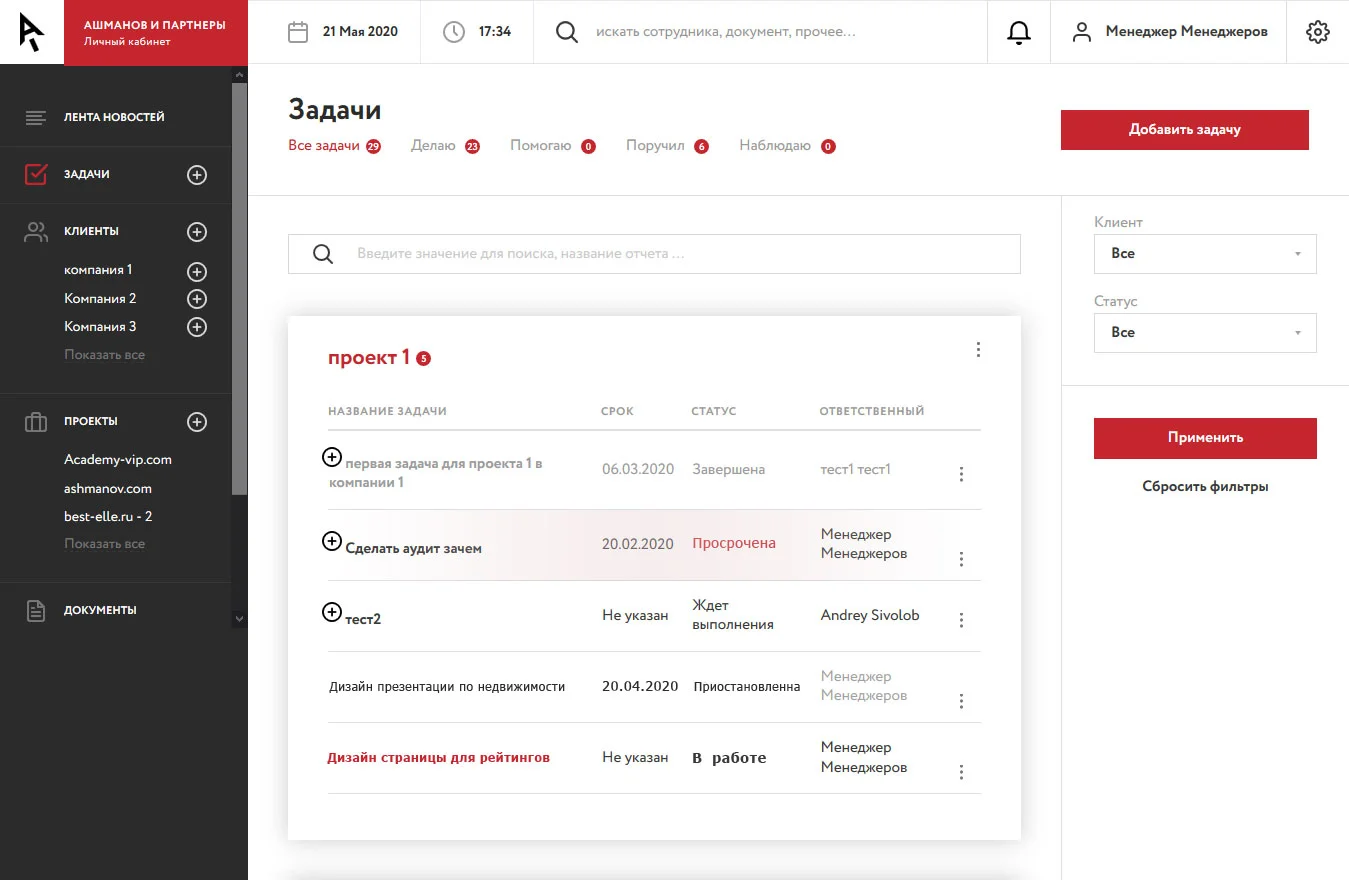Expand the subtask list for тест2
1349x880 pixels.
(x=331, y=611)
